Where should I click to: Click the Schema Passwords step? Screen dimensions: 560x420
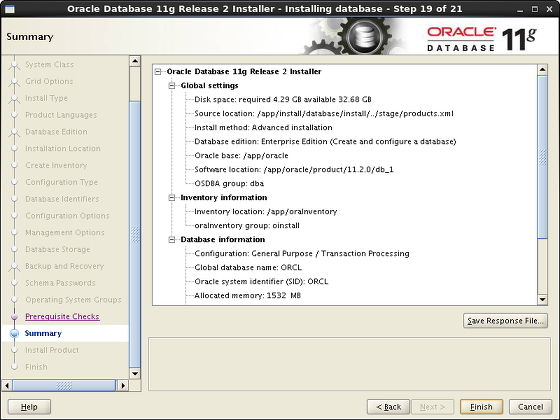[x=60, y=283]
